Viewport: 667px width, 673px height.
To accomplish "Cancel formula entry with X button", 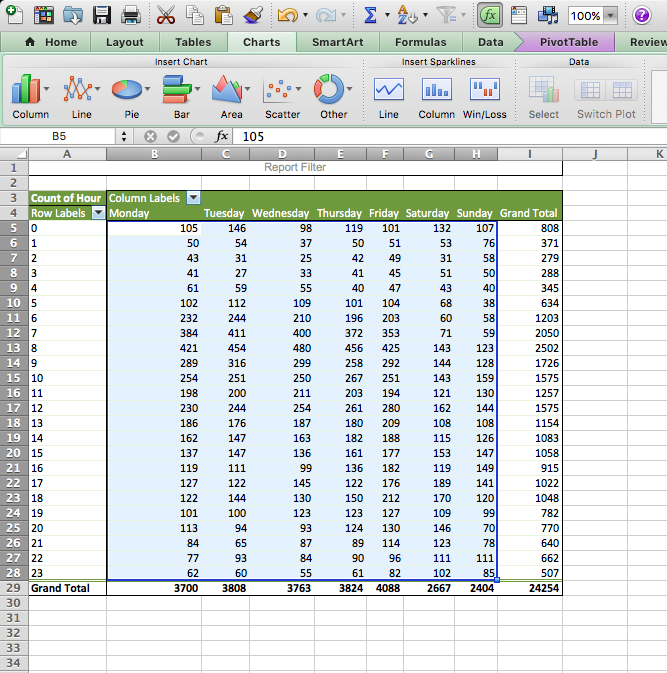I will [x=150, y=136].
